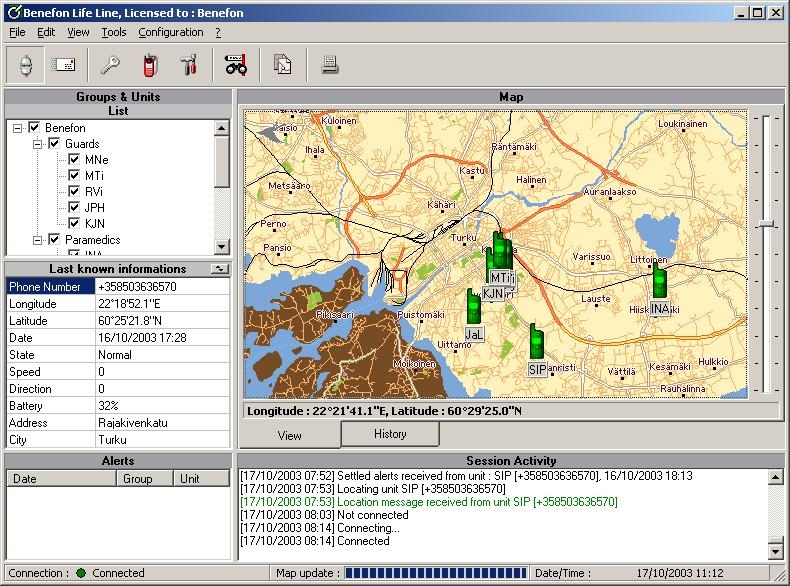The width and height of the screenshot is (790, 586).
Task: Open the message card toolbar icon
Action: (x=63, y=65)
